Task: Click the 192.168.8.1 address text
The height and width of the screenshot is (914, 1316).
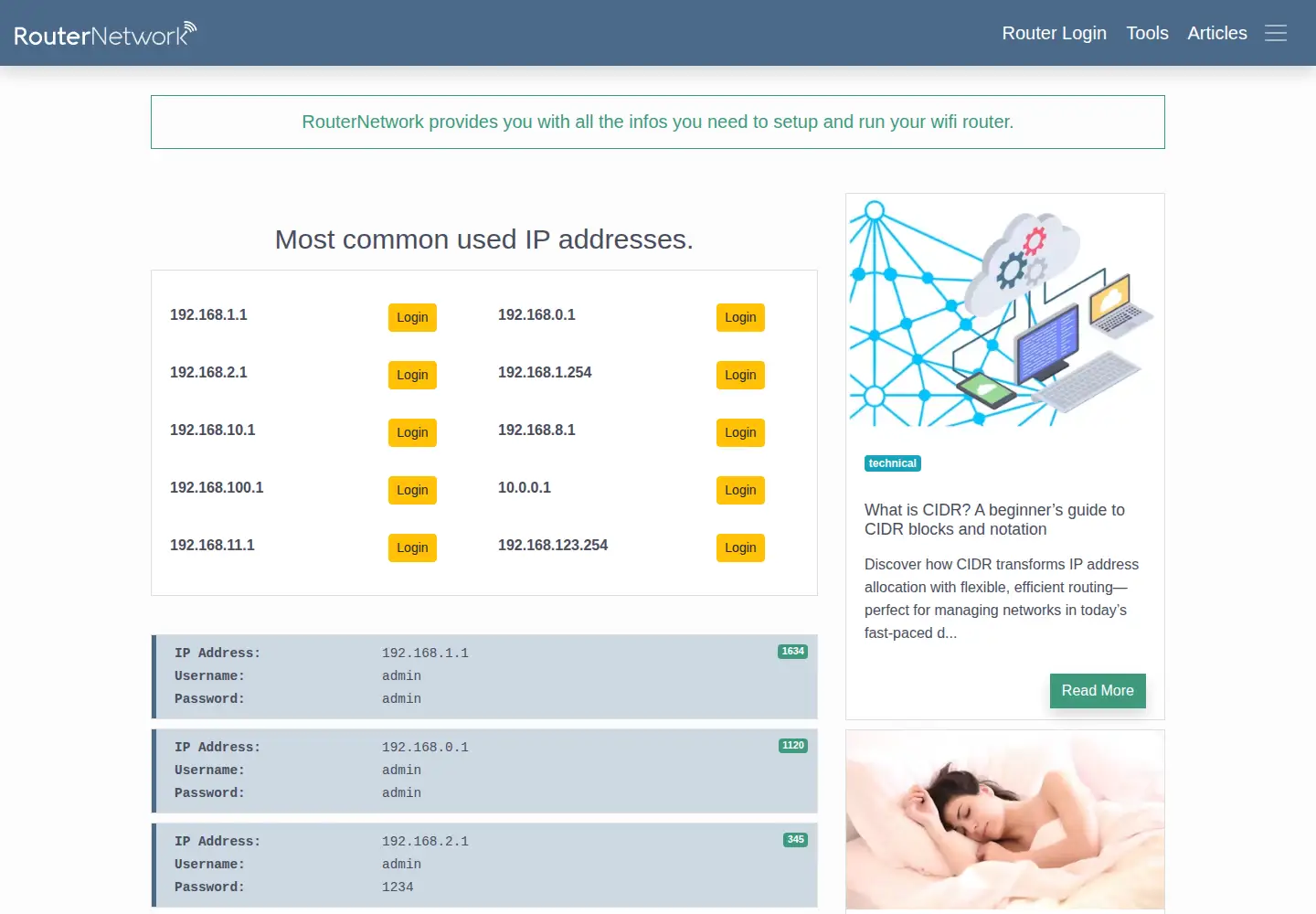Action: point(536,430)
